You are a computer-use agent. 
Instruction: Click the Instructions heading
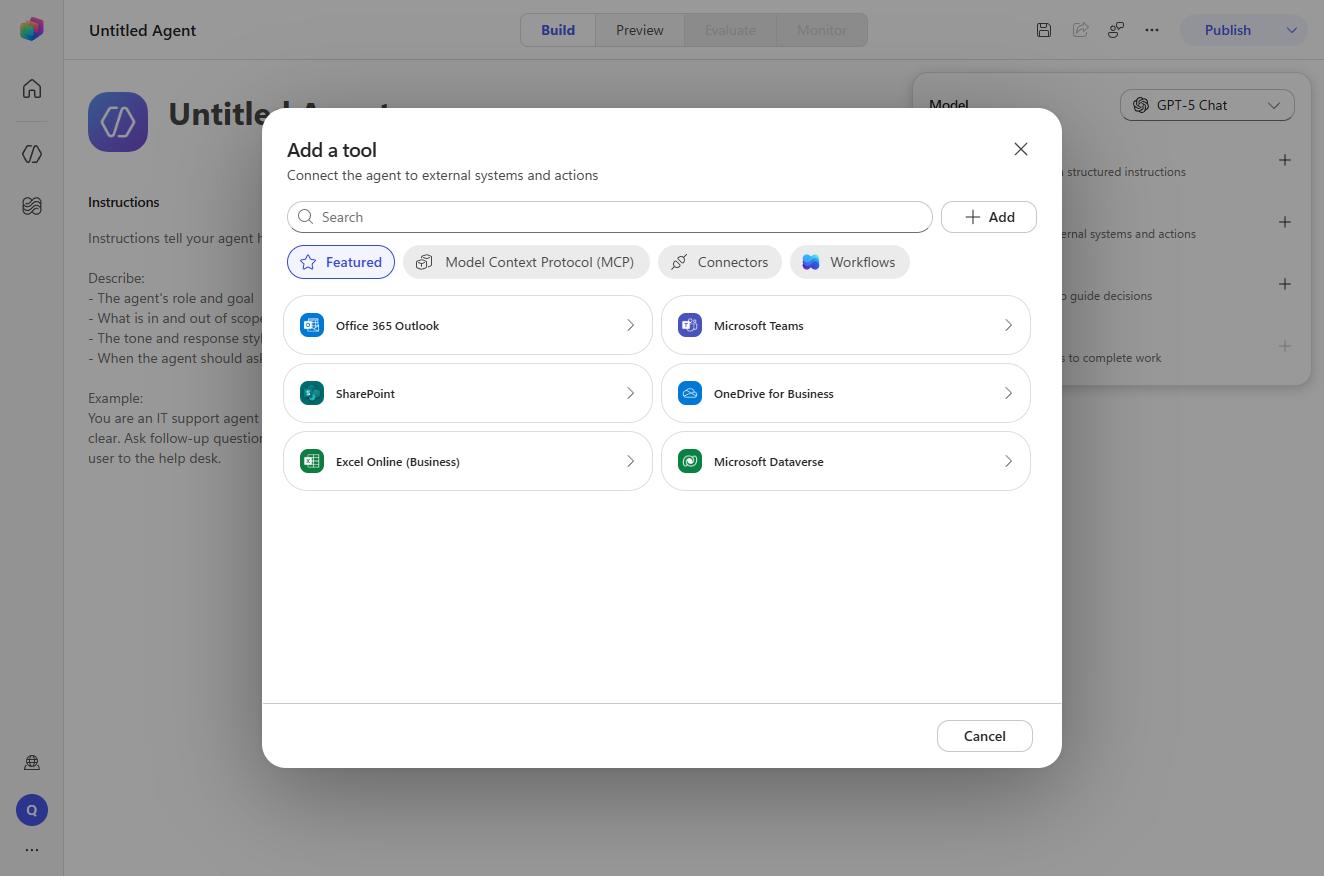click(124, 202)
